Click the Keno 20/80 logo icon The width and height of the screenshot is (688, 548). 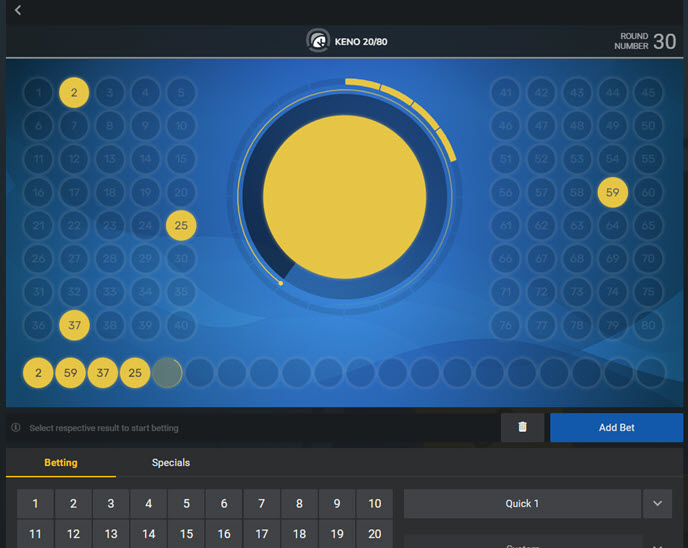[x=318, y=41]
